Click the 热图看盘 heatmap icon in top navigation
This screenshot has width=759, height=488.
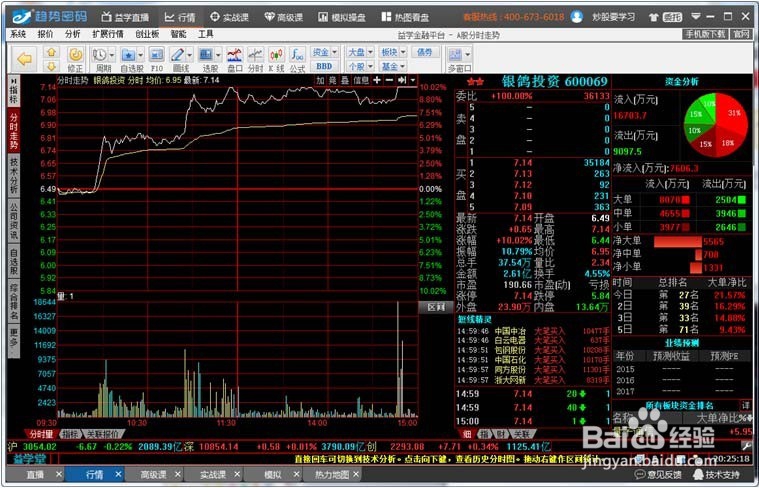coord(386,17)
